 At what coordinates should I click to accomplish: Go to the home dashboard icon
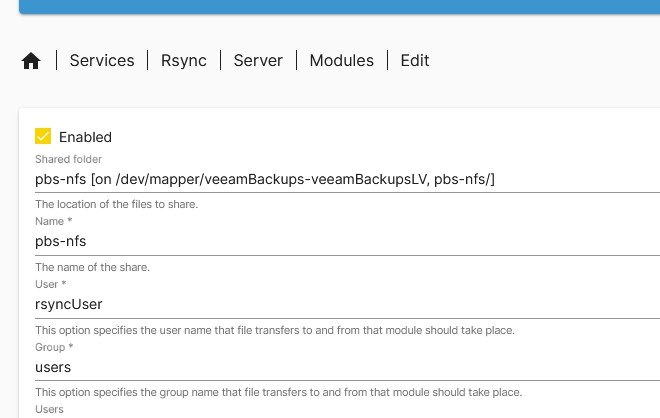click(x=31, y=61)
